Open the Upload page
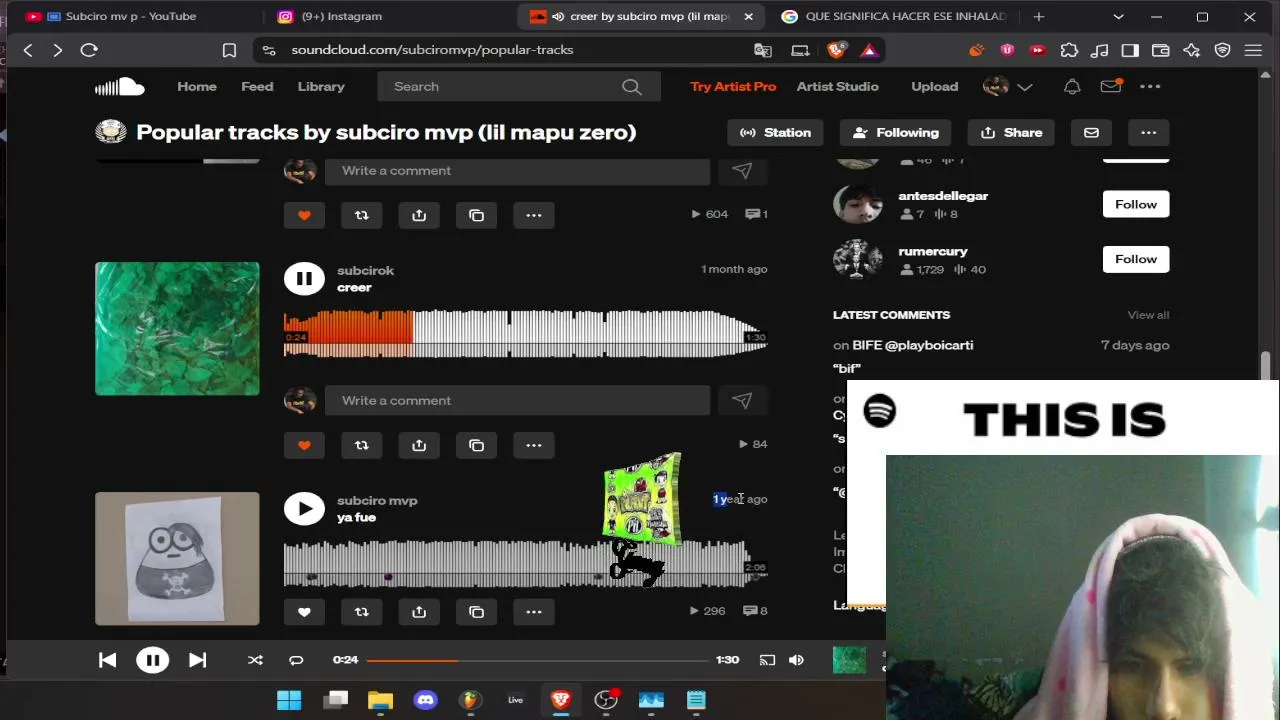The width and height of the screenshot is (1280, 720). (934, 87)
